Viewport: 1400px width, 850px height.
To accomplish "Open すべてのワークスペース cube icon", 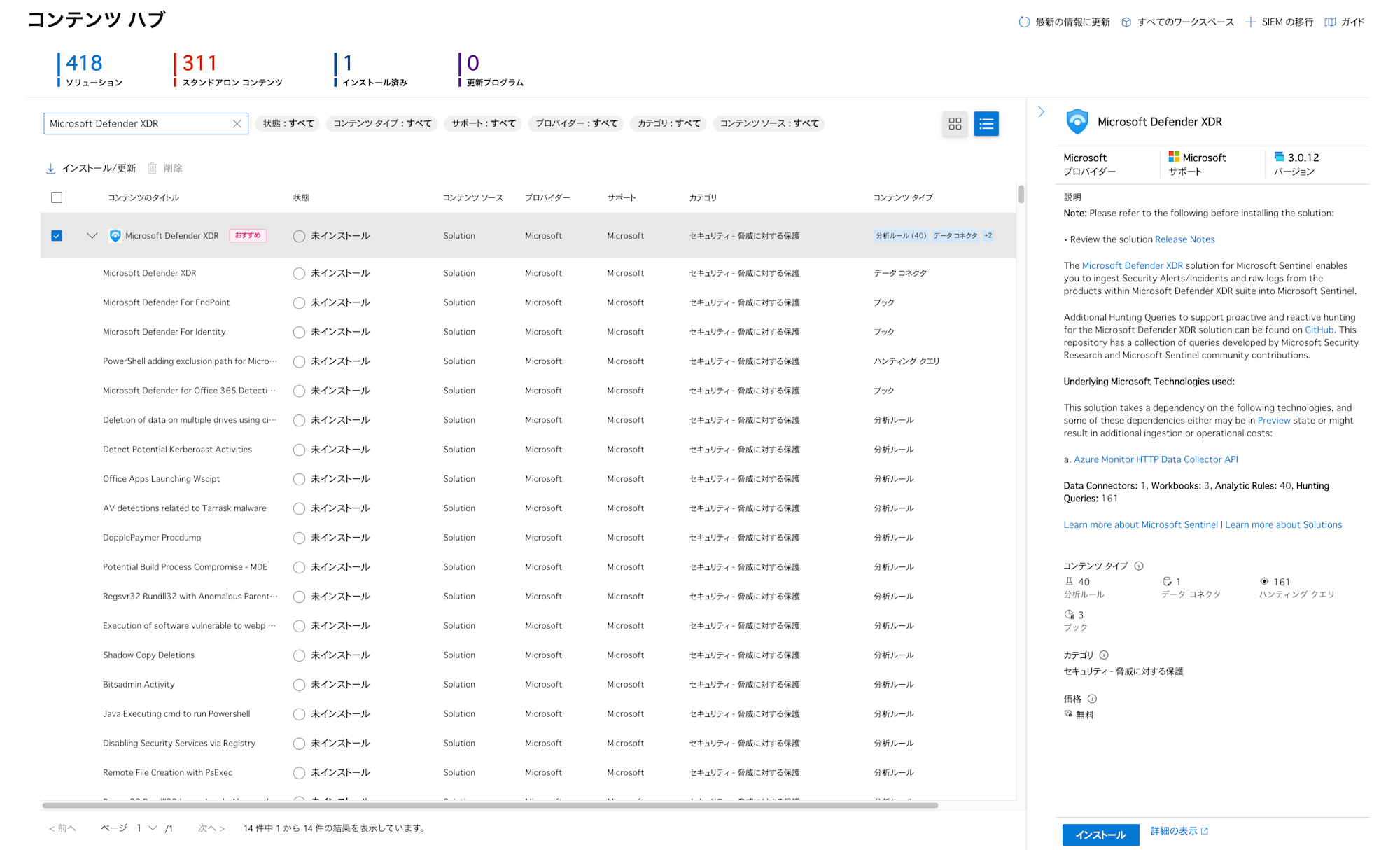I will (1126, 22).
